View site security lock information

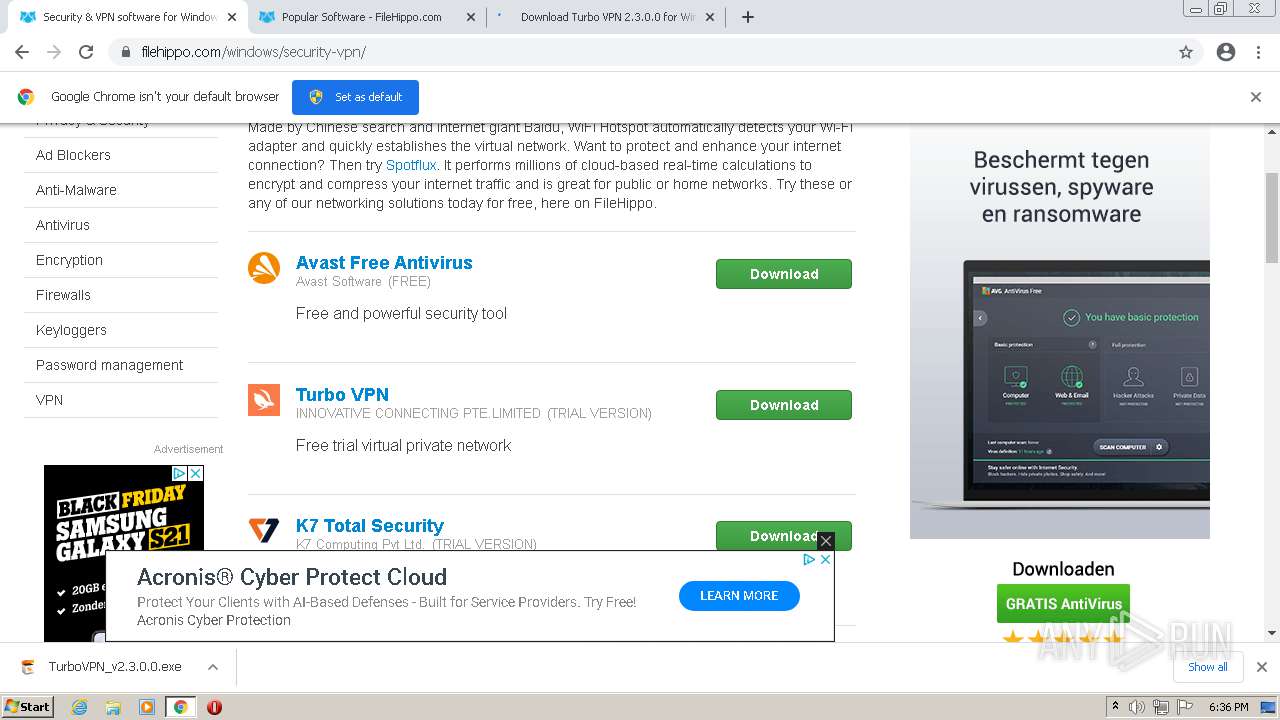(x=126, y=52)
